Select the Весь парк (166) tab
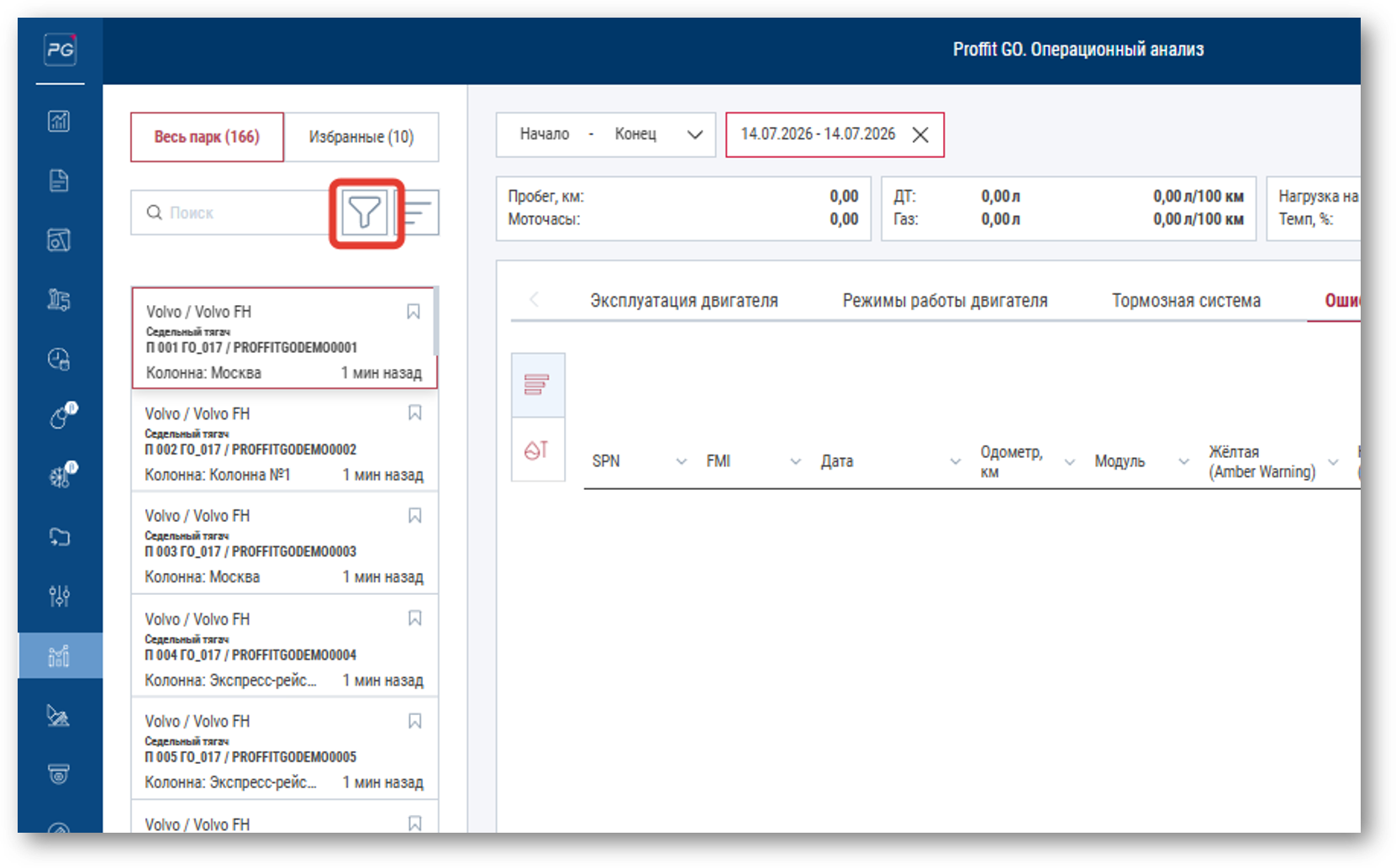Screen dimensions: 1396x868 pyautogui.click(x=207, y=137)
